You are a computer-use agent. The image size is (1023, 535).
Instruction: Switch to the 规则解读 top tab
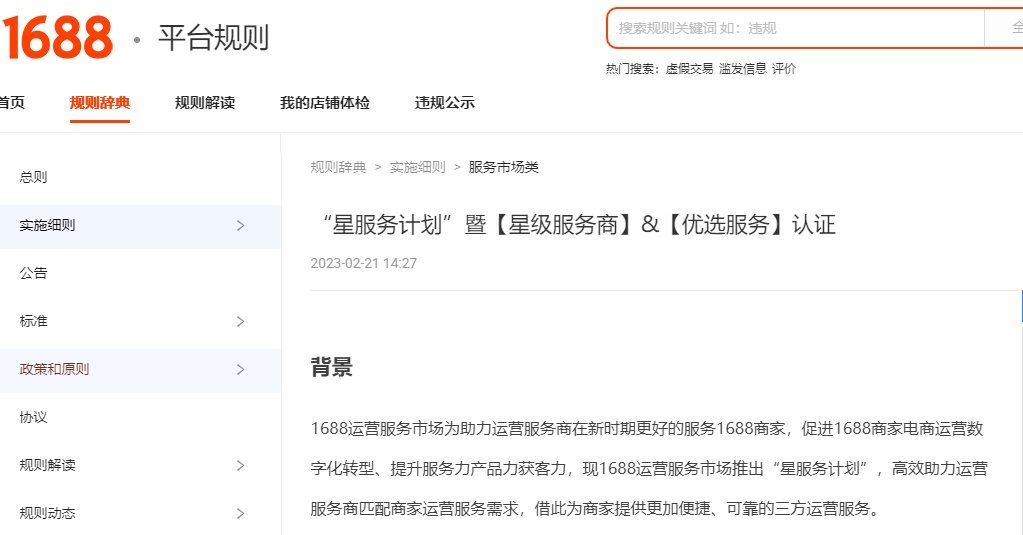(205, 102)
